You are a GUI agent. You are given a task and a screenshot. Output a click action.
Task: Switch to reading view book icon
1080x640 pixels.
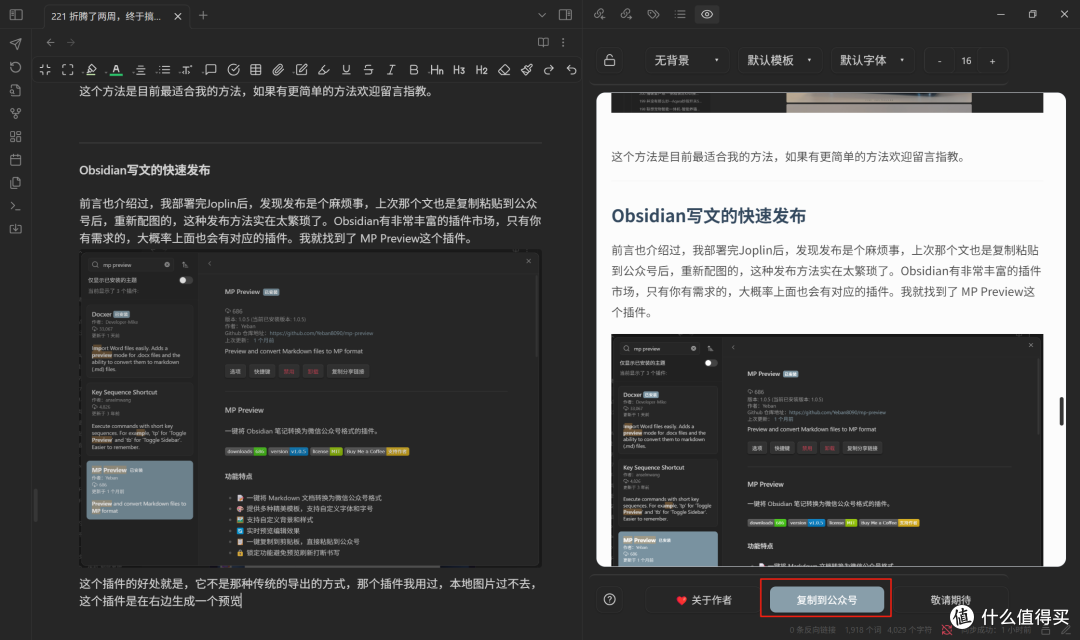point(543,43)
